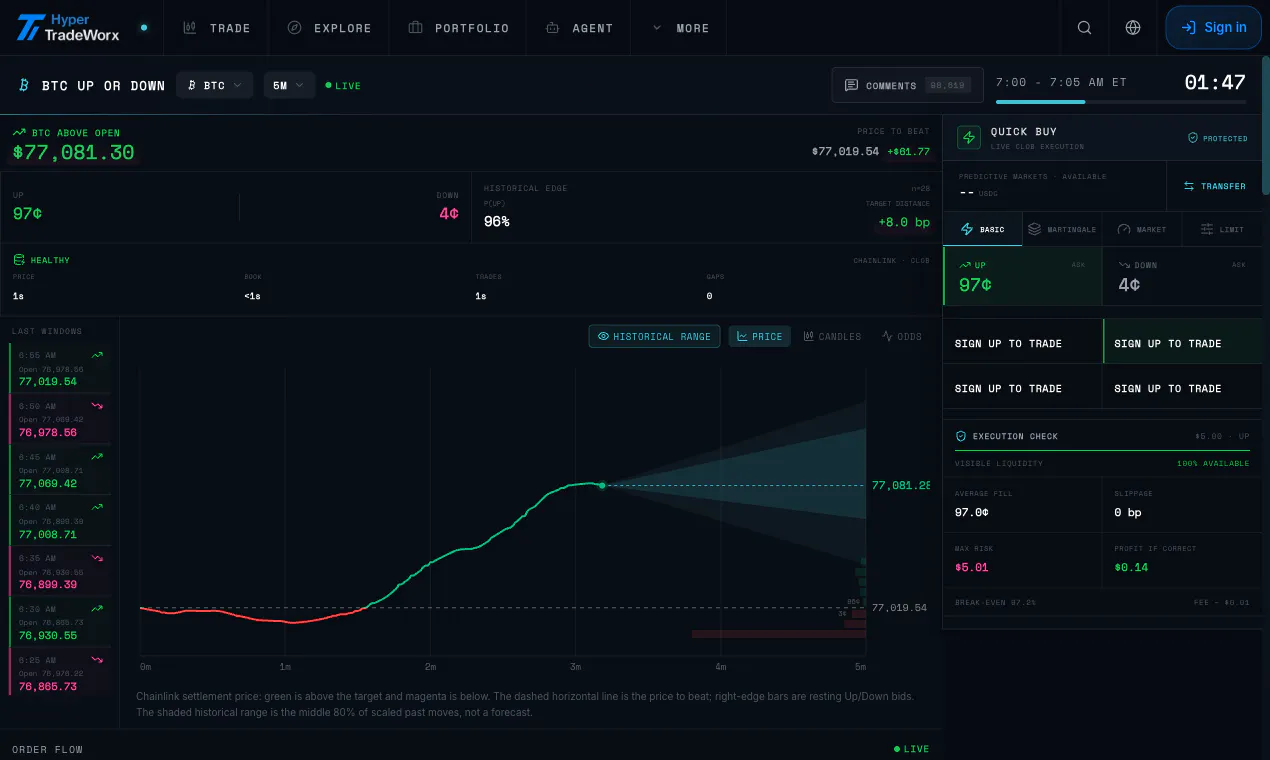Select the 6:30 AM window entry

(x=60, y=622)
